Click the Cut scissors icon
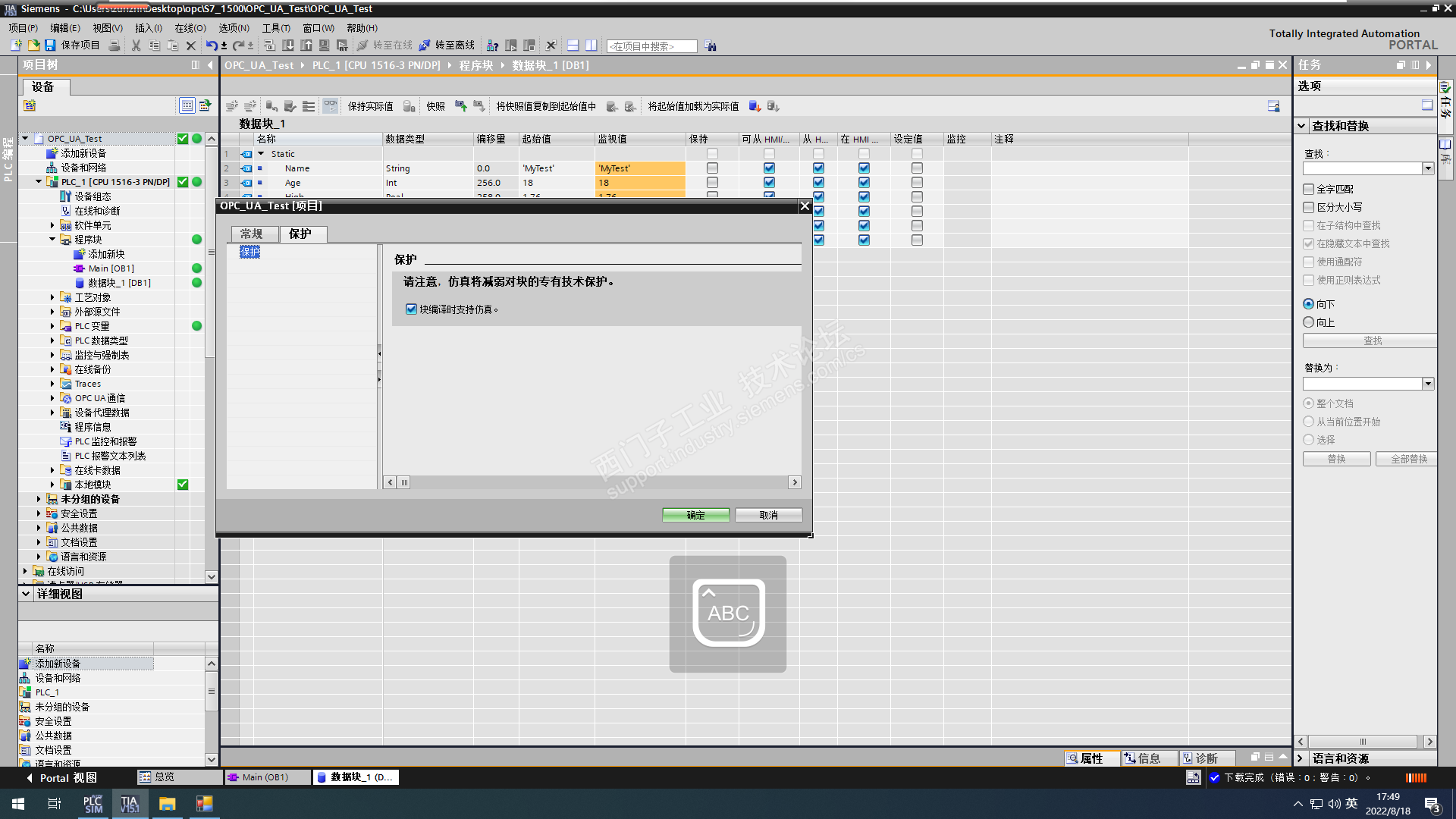 pos(136,45)
